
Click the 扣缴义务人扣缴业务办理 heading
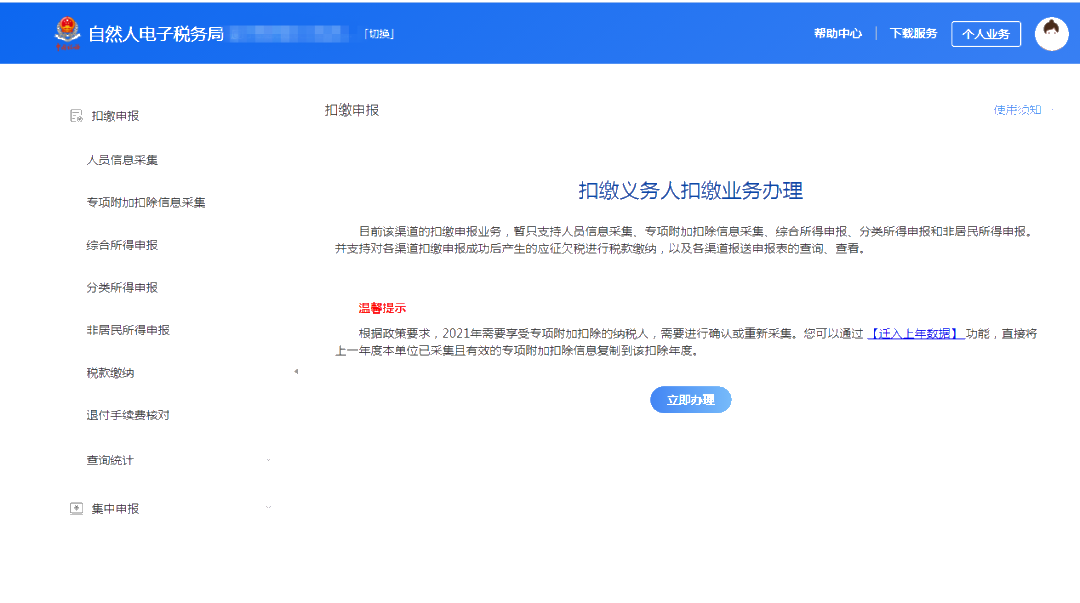click(x=690, y=190)
